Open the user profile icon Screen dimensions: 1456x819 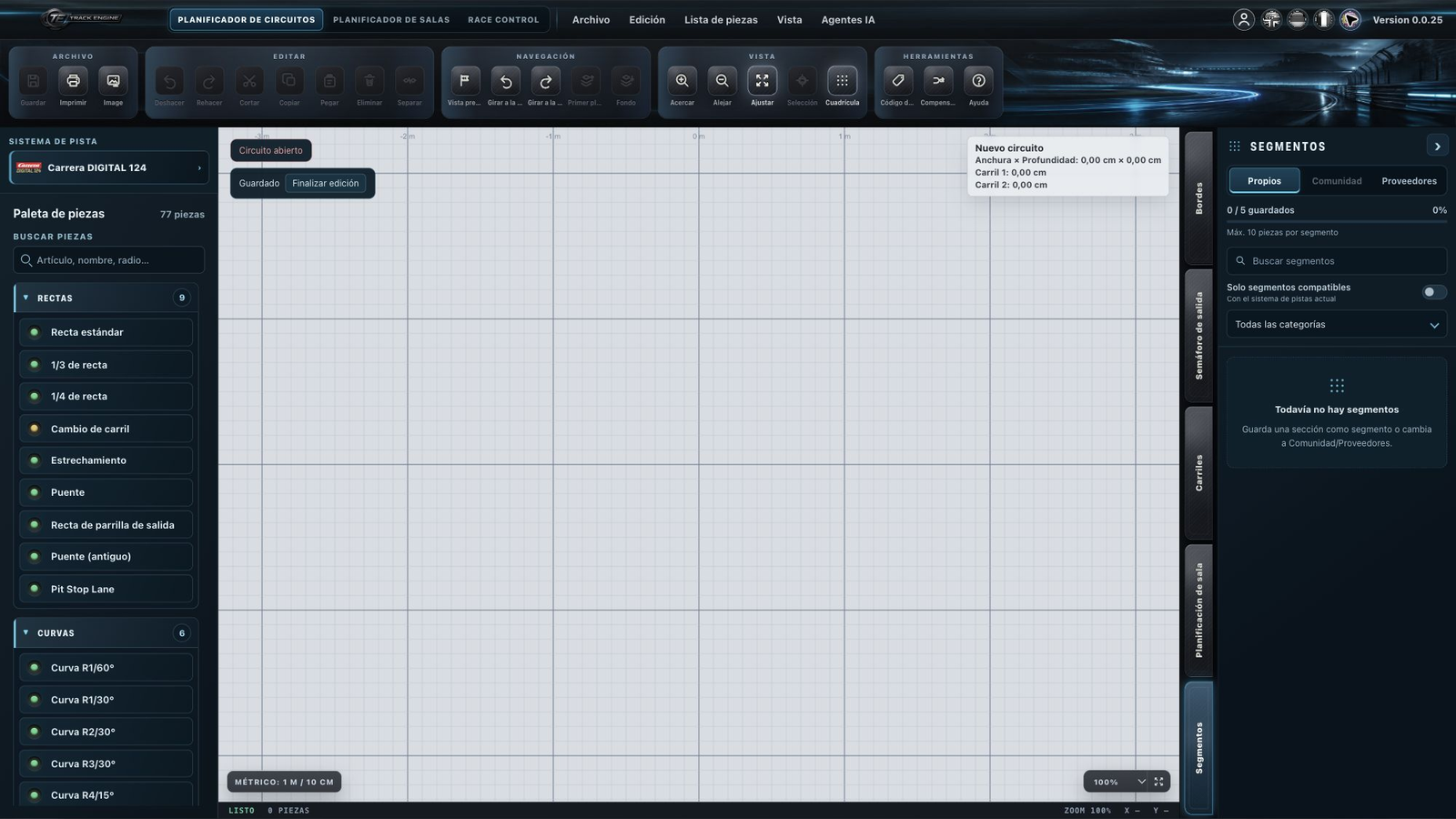[1243, 19]
